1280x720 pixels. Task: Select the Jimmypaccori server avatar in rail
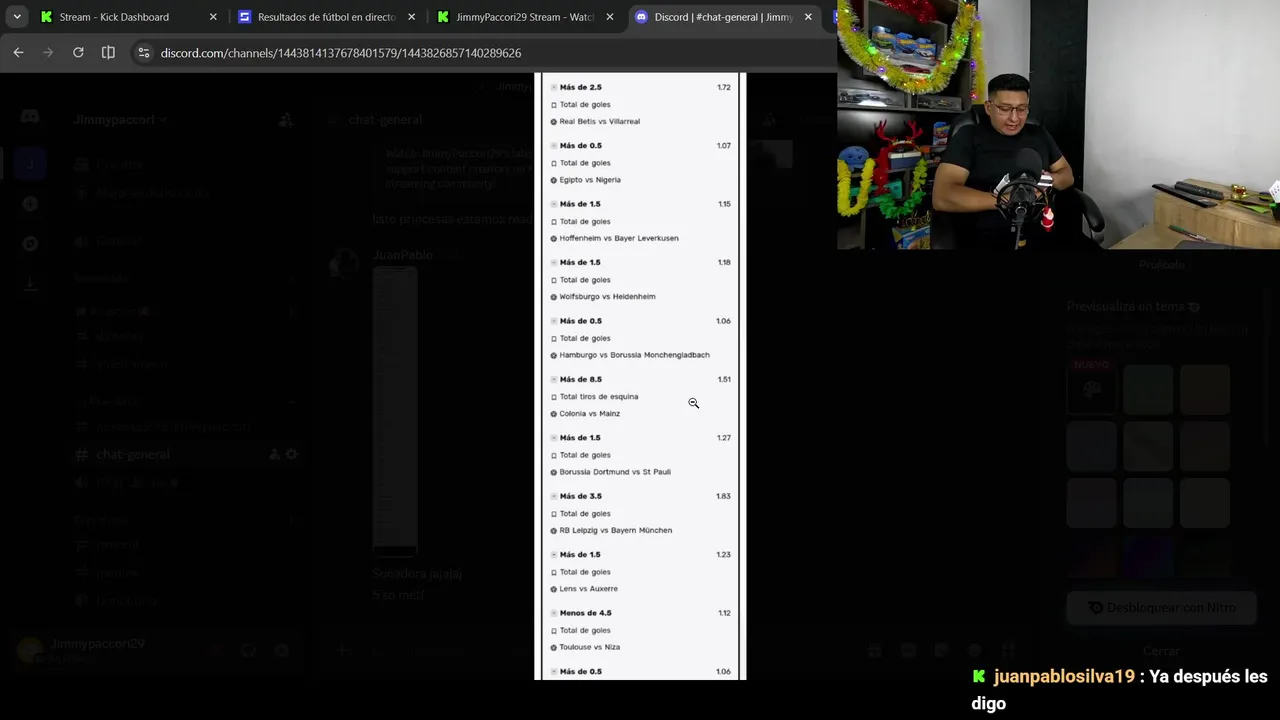[x=30, y=163]
